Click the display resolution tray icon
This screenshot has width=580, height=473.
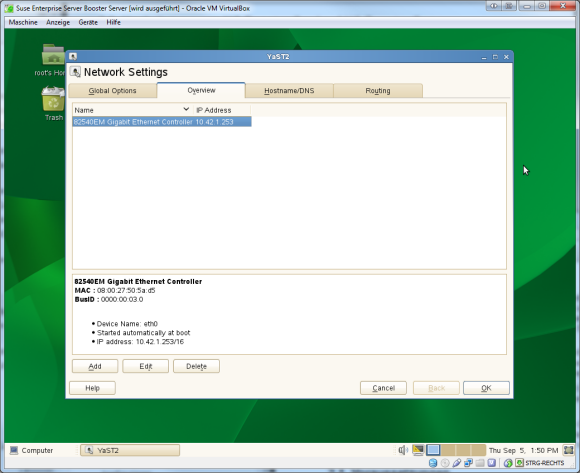point(418,450)
